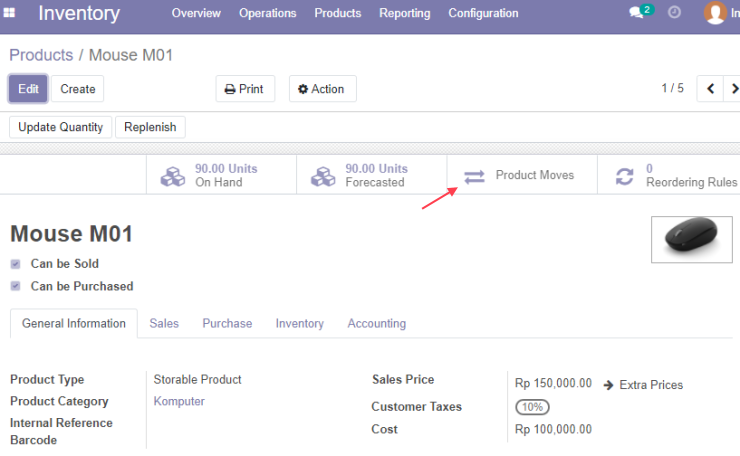Switch to the Inventory tab
This screenshot has height=456, width=740.
click(x=300, y=323)
